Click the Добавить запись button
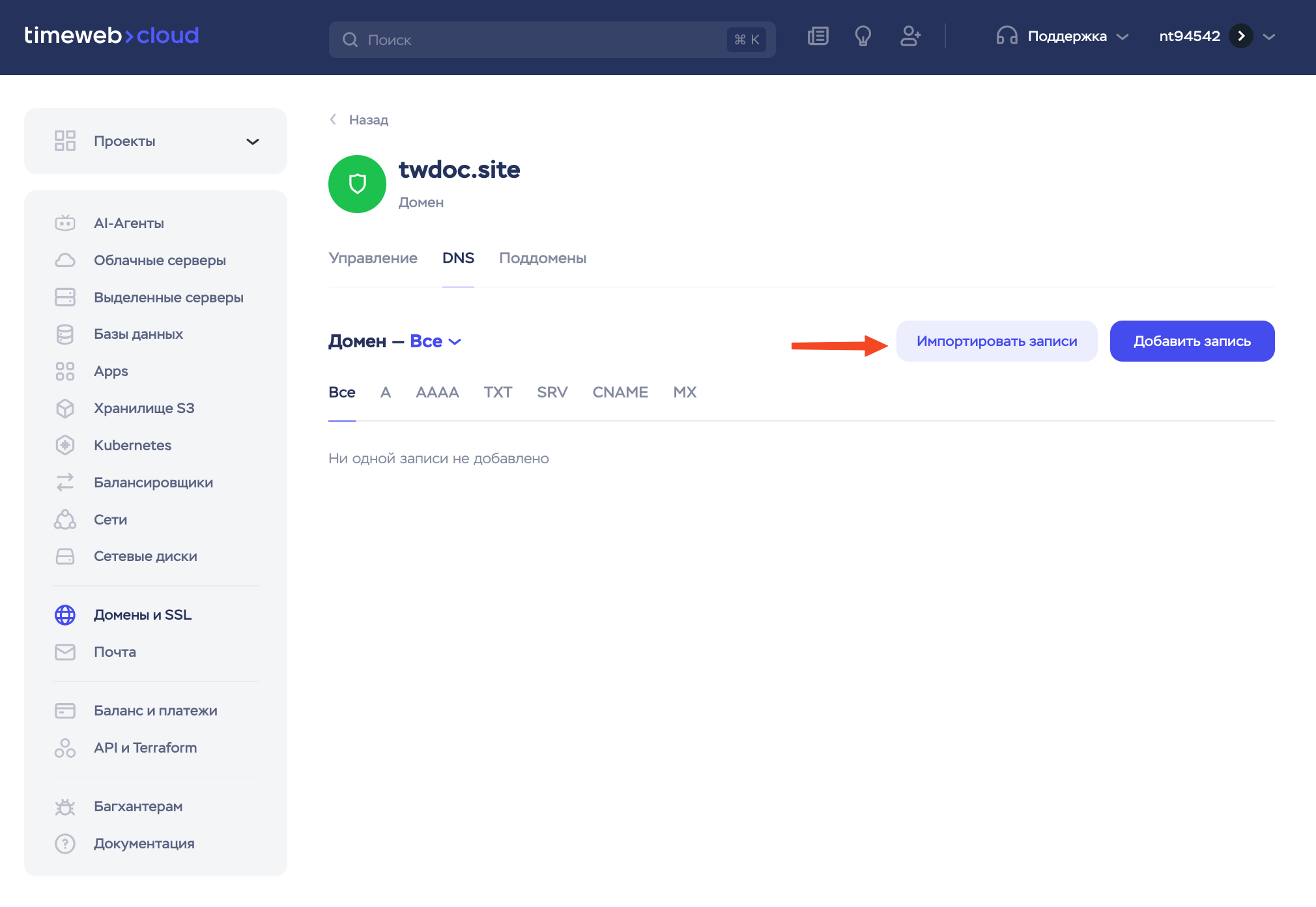The image size is (1316, 907). pos(1192,341)
